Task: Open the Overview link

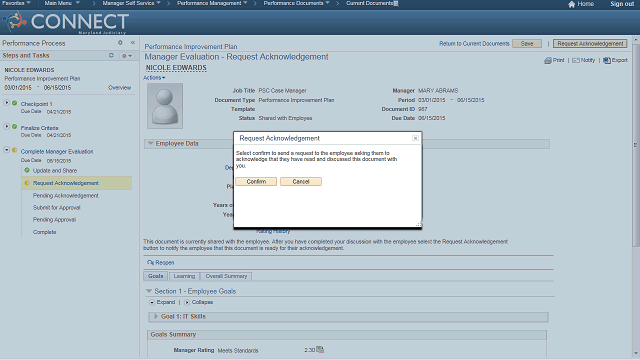Action: click(120, 88)
